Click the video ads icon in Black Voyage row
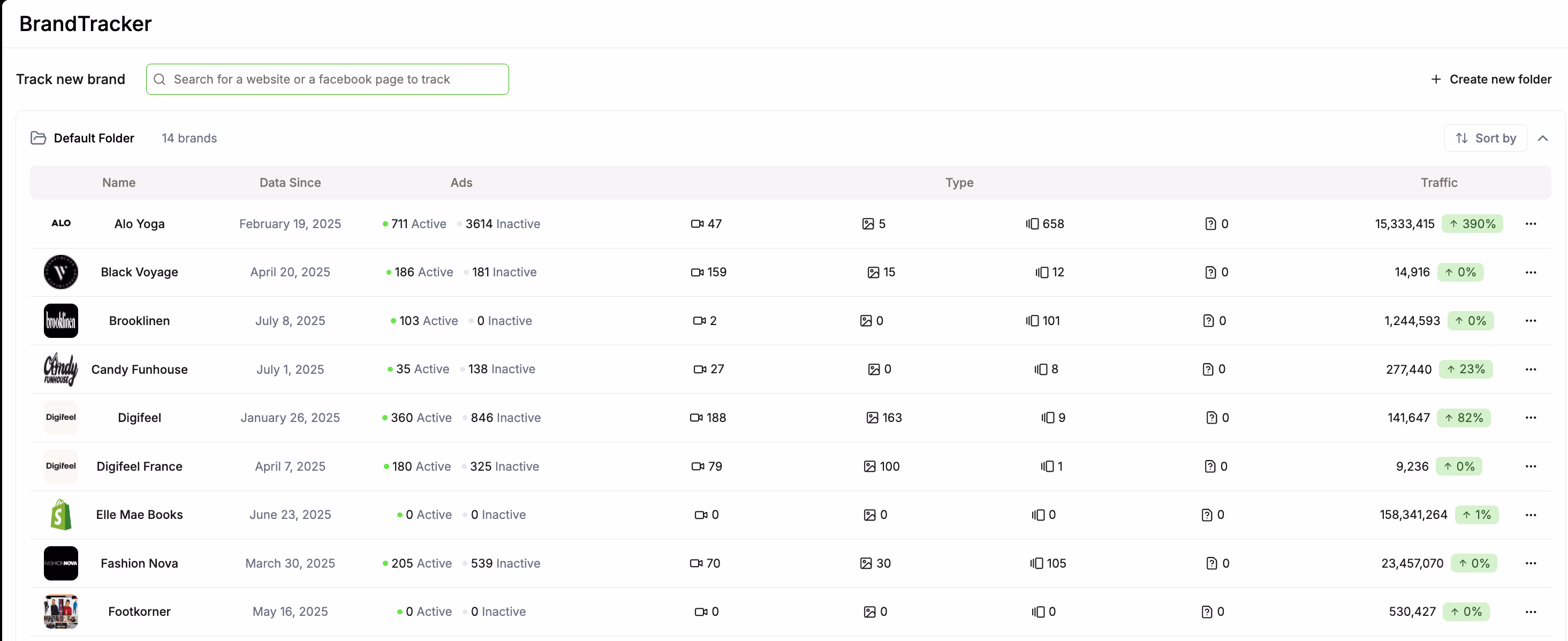 697,272
